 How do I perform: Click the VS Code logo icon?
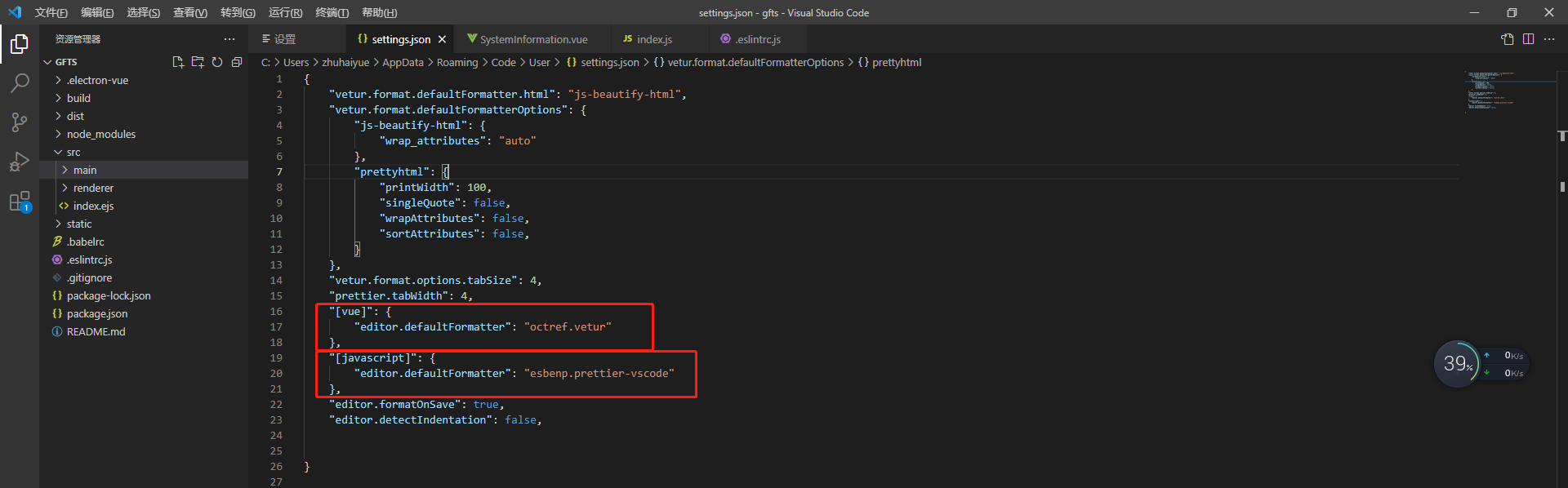(15, 12)
